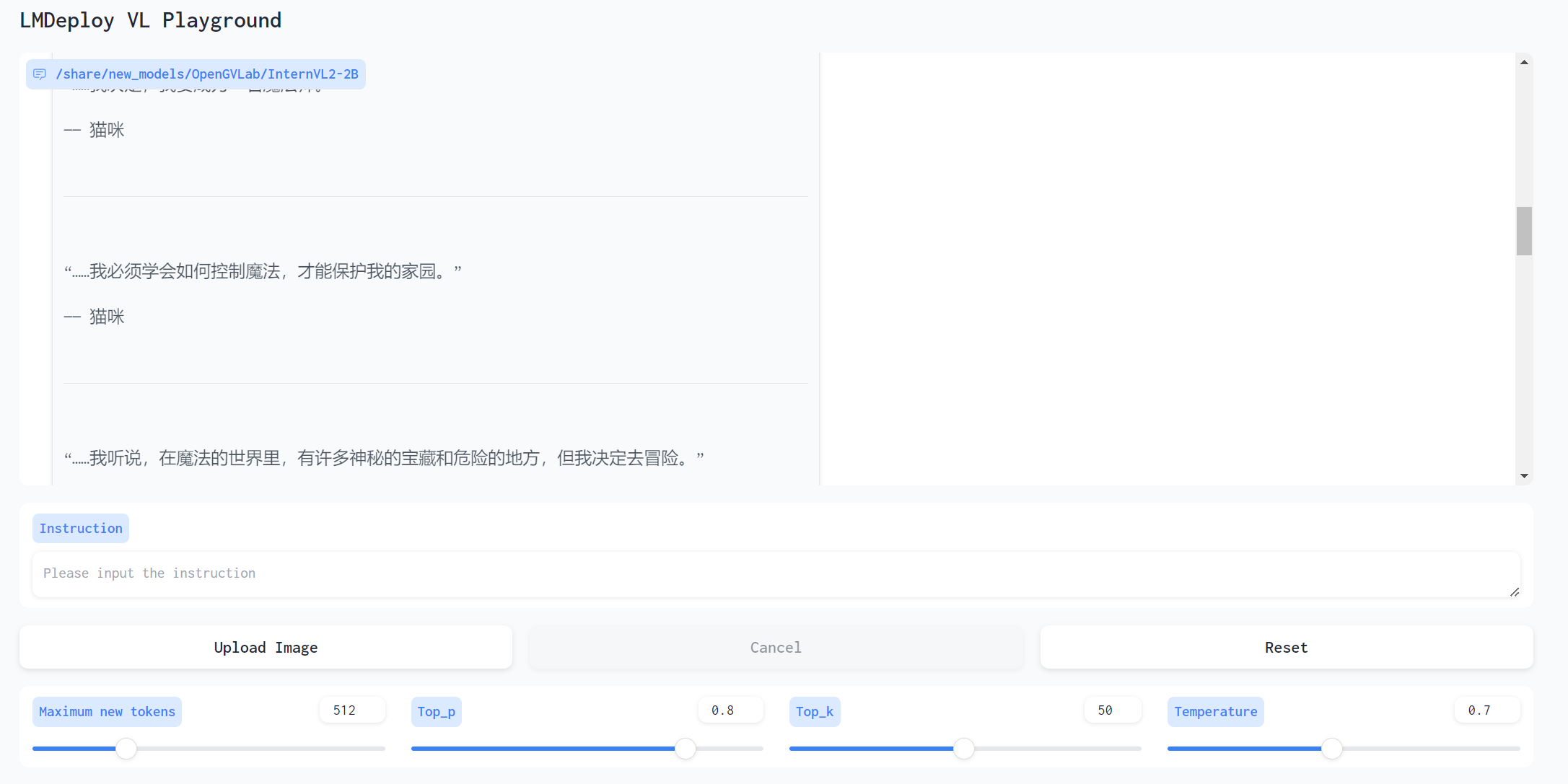Click the Top_k slider handle
Image resolution: width=1568 pixels, height=784 pixels.
click(x=964, y=749)
